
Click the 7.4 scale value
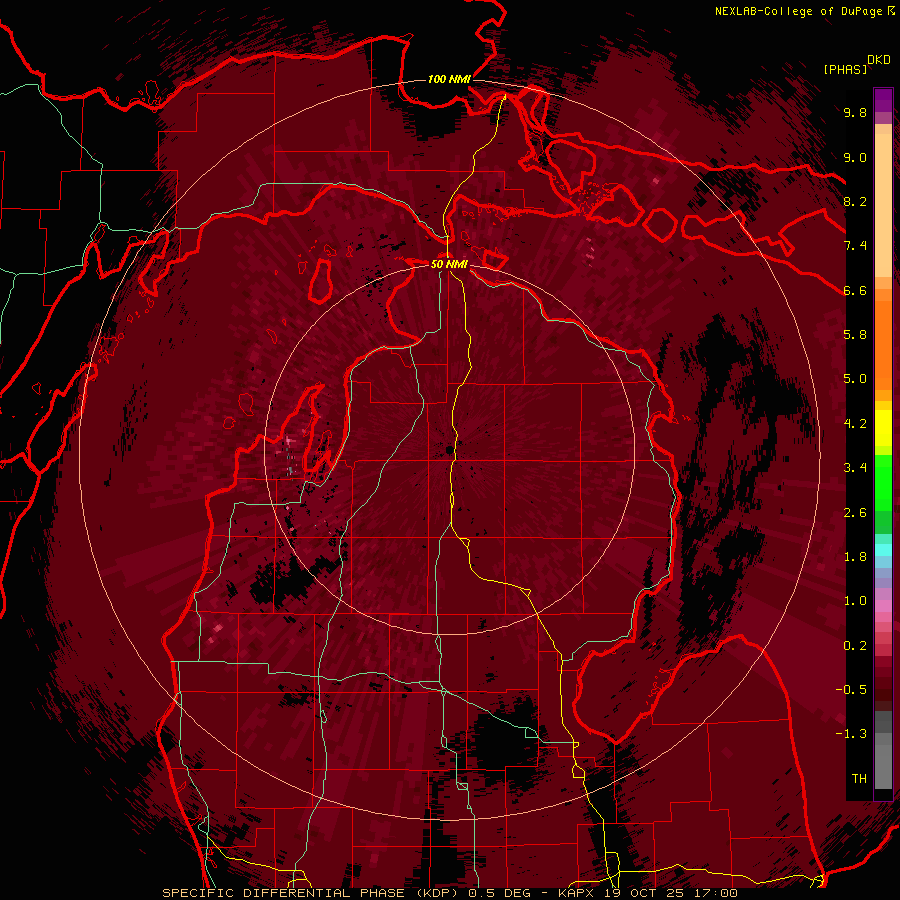point(855,246)
